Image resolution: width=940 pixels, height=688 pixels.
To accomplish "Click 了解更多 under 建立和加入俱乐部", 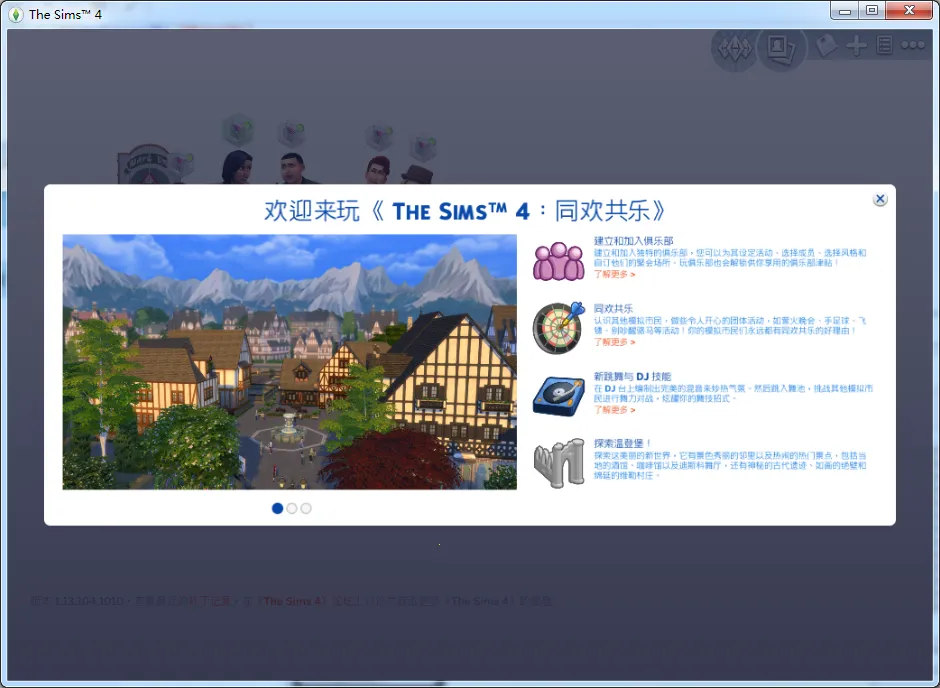I will [x=614, y=274].
